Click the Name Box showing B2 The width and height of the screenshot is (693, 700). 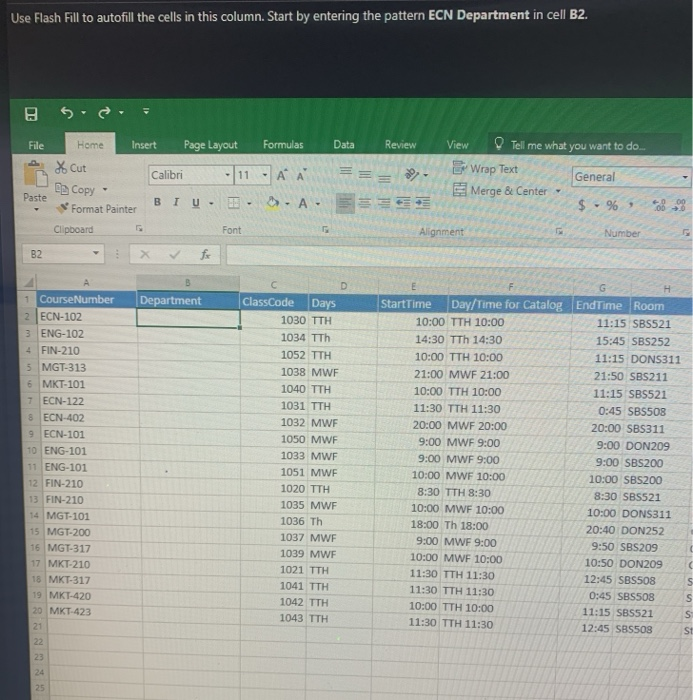click(63, 254)
